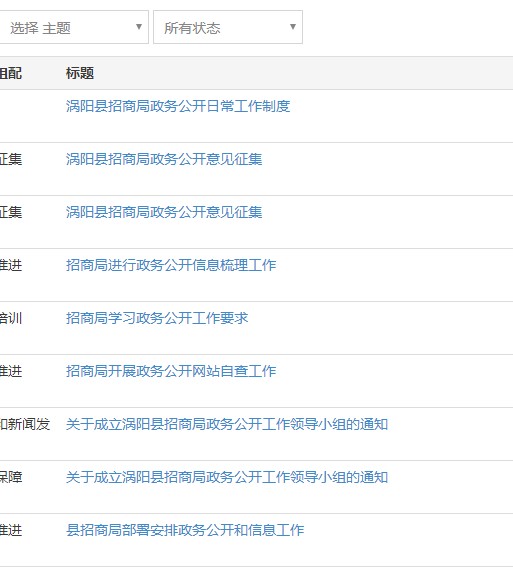Open 招商局开展政务公开网站自查工作 link

171,371
